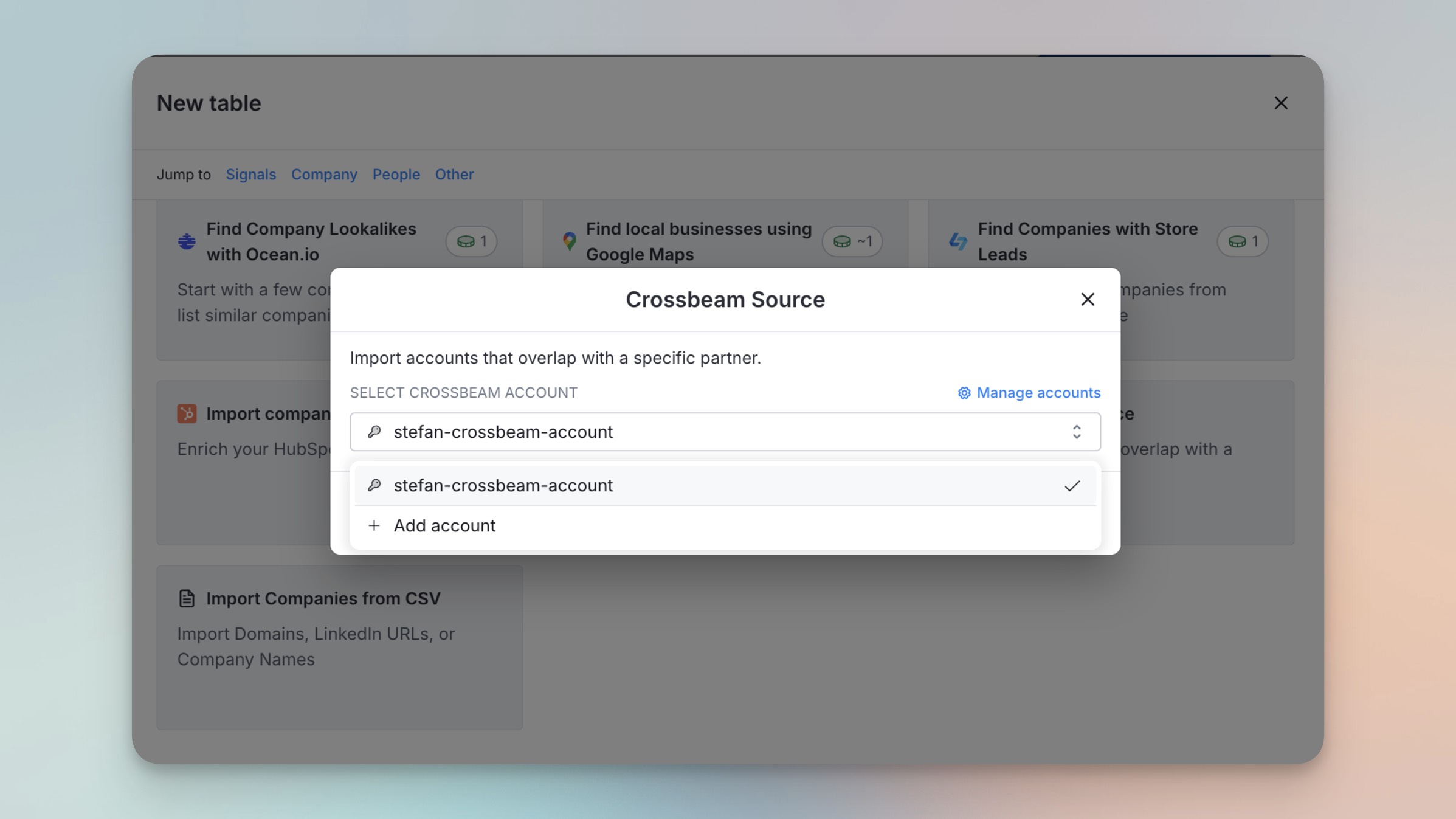
Task: Close the Crossbeam Source dialog
Action: click(x=1087, y=299)
